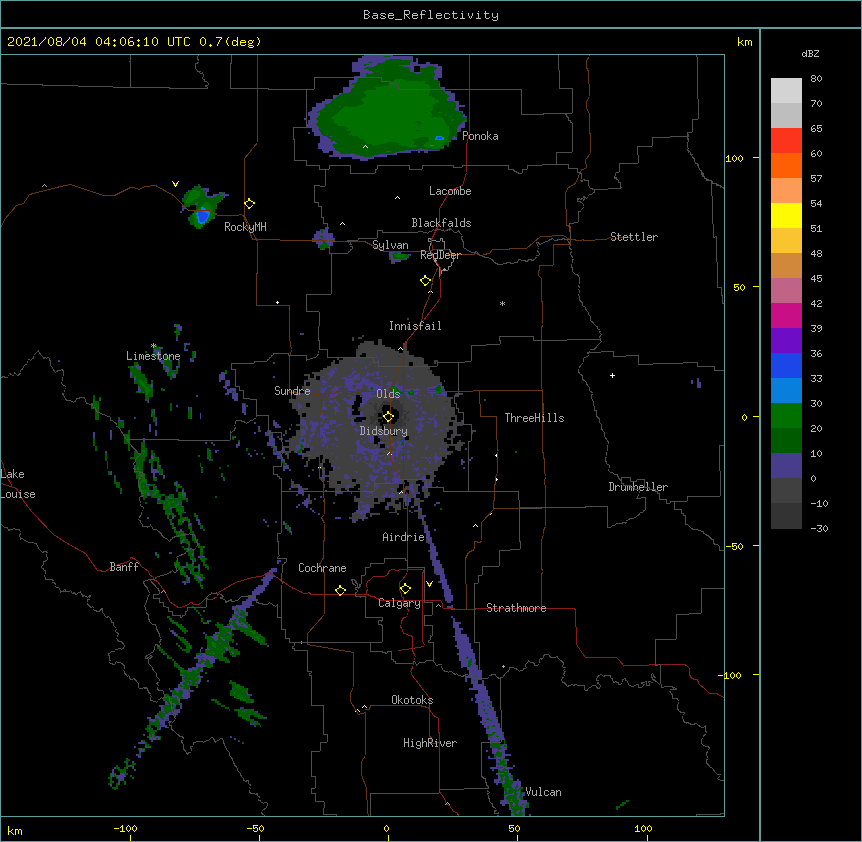Click the Sundre town label
The width and height of the screenshot is (862, 842).
pos(292,391)
